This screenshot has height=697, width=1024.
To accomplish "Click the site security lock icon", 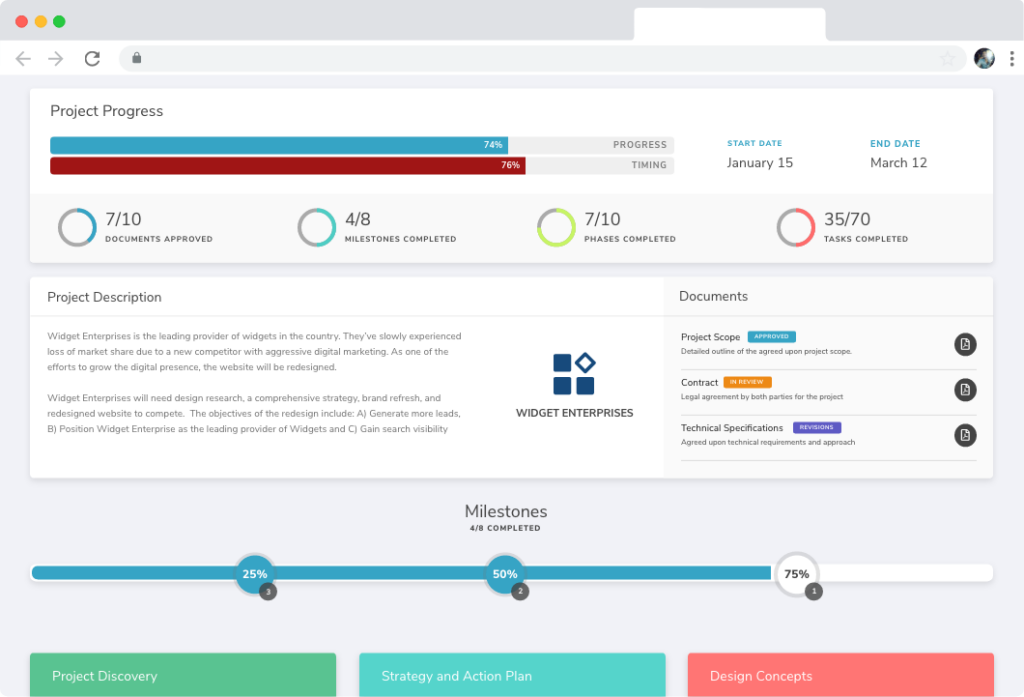I will point(135,58).
